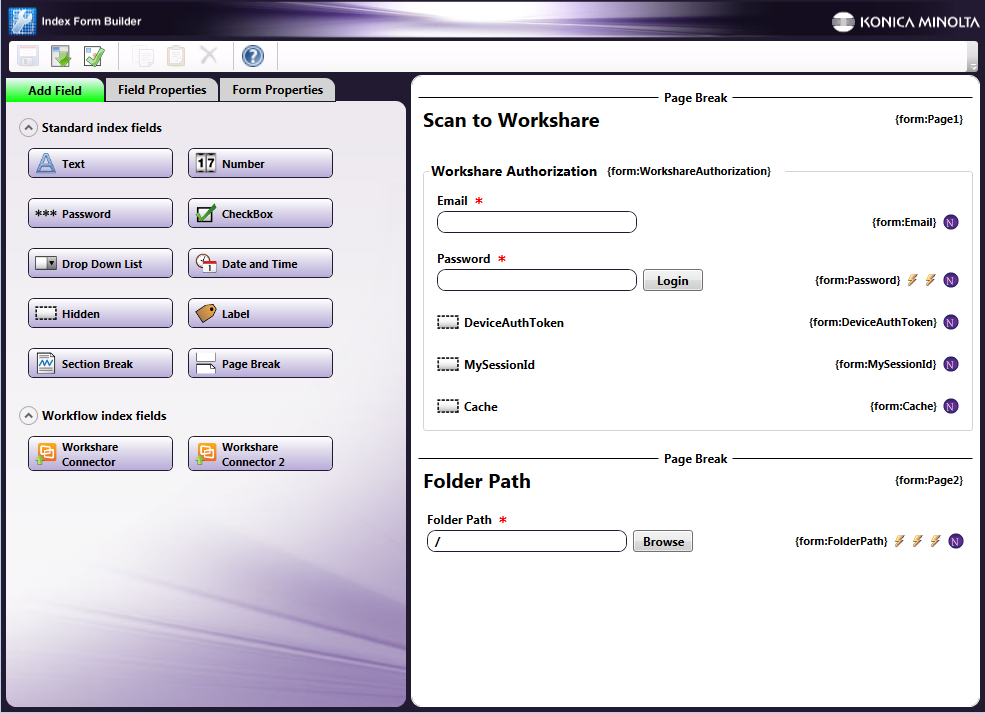Select the large Folder Path page heading
The height and width of the screenshot is (713, 985).
(x=477, y=481)
